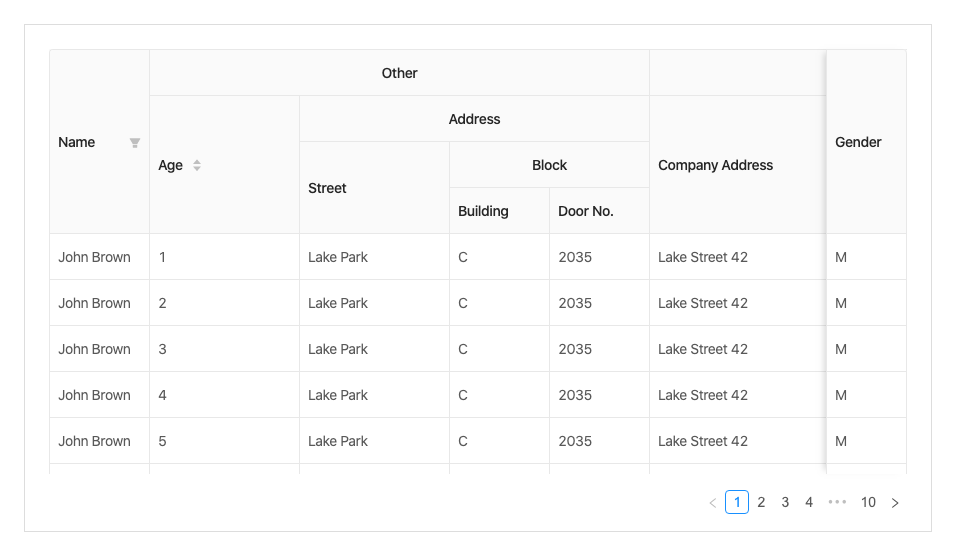Click the Age column header

pyautogui.click(x=171, y=165)
